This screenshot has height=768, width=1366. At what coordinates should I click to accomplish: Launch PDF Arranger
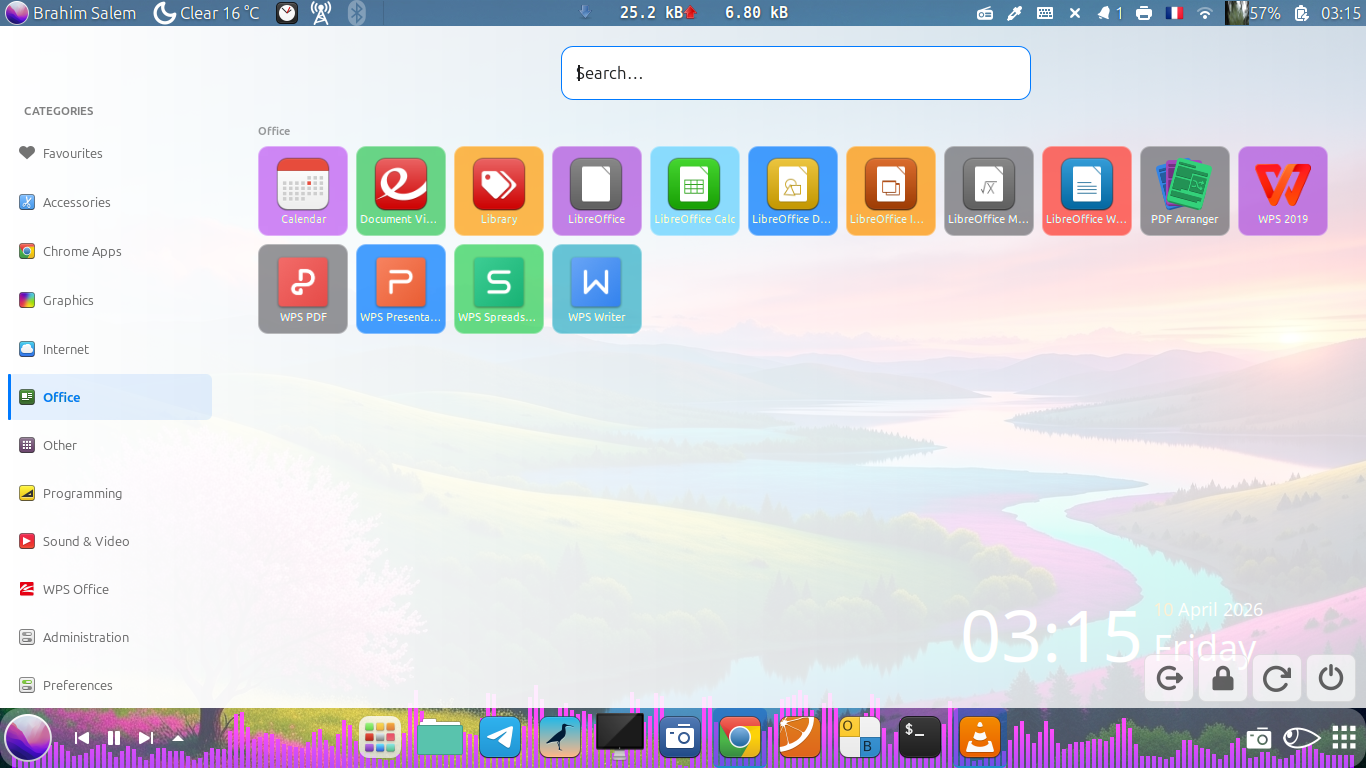click(1185, 191)
